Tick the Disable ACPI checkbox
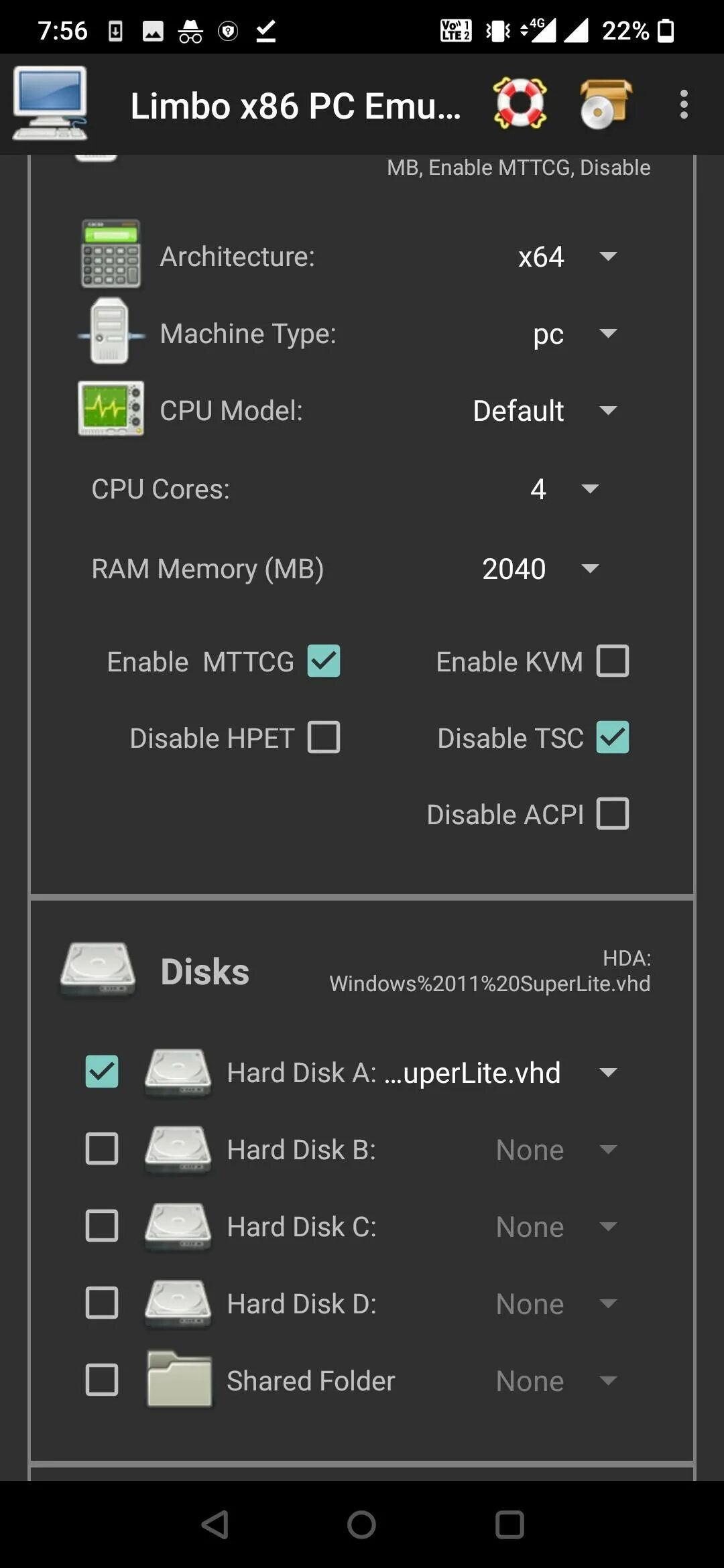Viewport: 724px width, 1568px height. click(x=613, y=813)
